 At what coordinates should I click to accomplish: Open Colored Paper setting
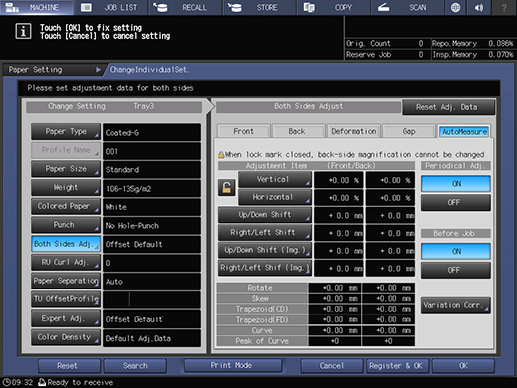tap(66, 206)
